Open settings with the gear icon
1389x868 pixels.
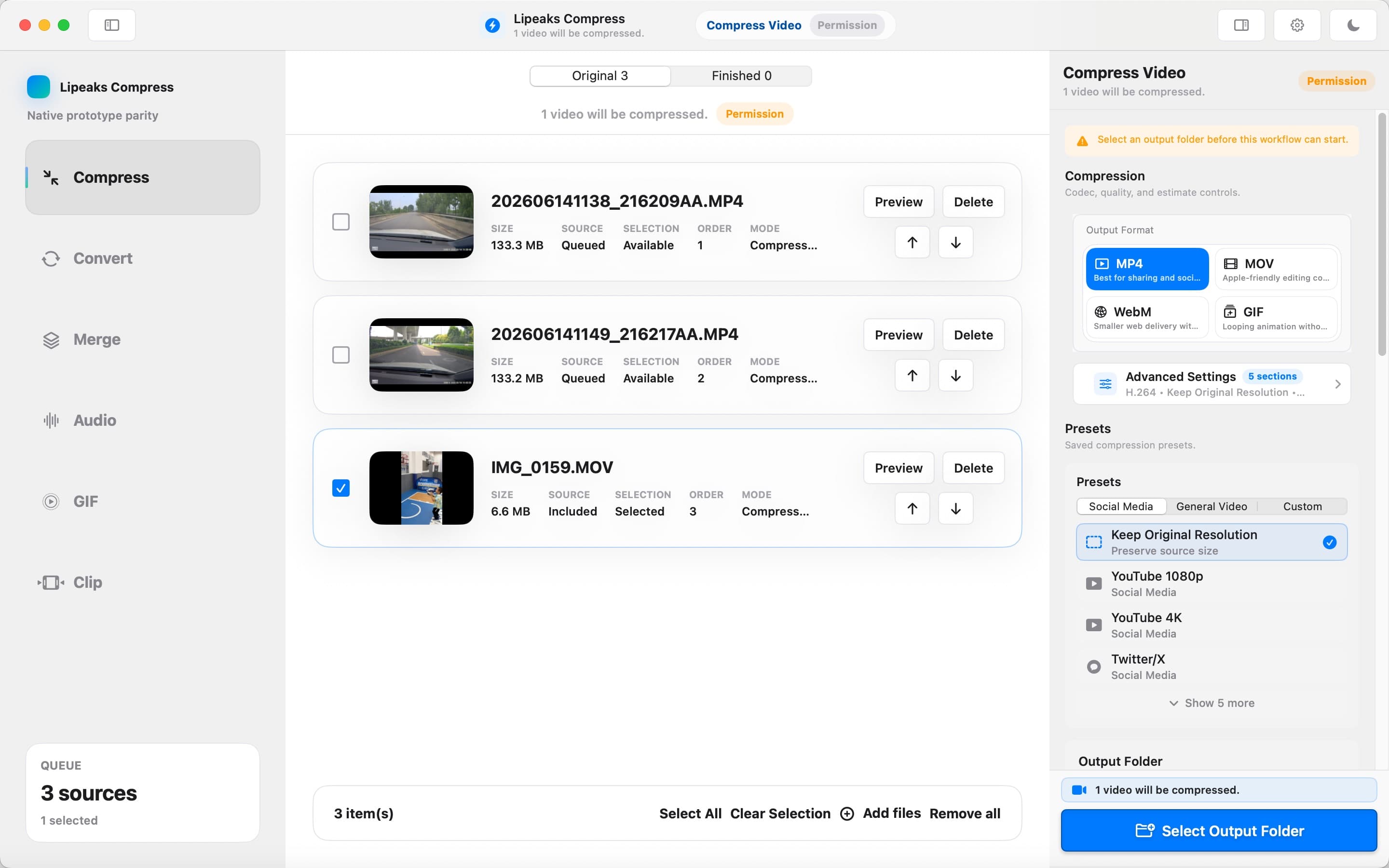coord(1297,25)
